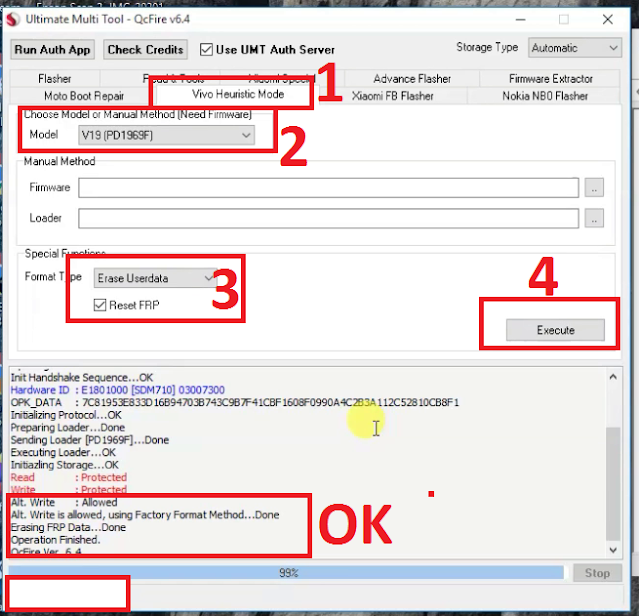Select the Vivo Heuristic Mode tab

coord(238,94)
